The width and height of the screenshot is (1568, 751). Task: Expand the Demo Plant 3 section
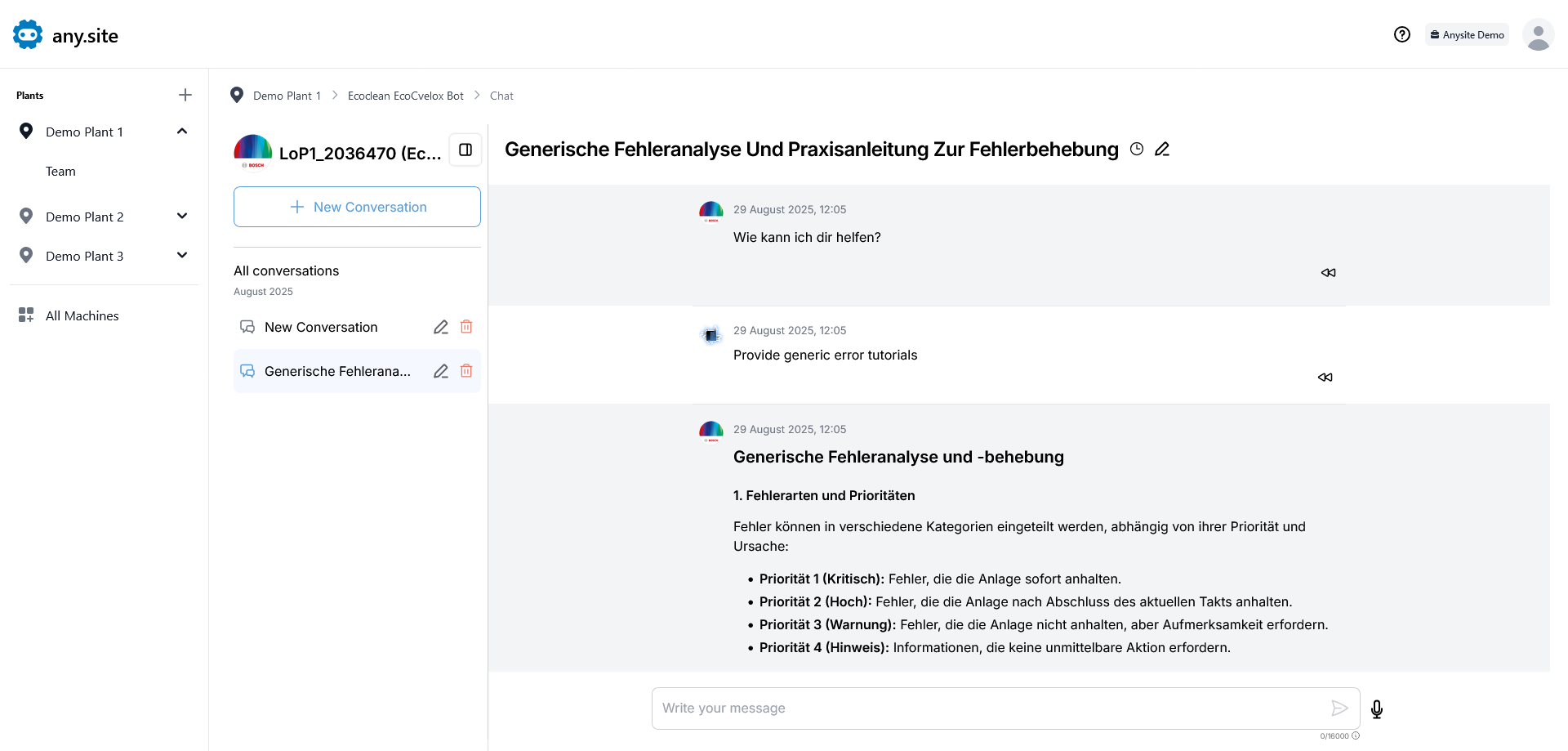[x=182, y=256]
